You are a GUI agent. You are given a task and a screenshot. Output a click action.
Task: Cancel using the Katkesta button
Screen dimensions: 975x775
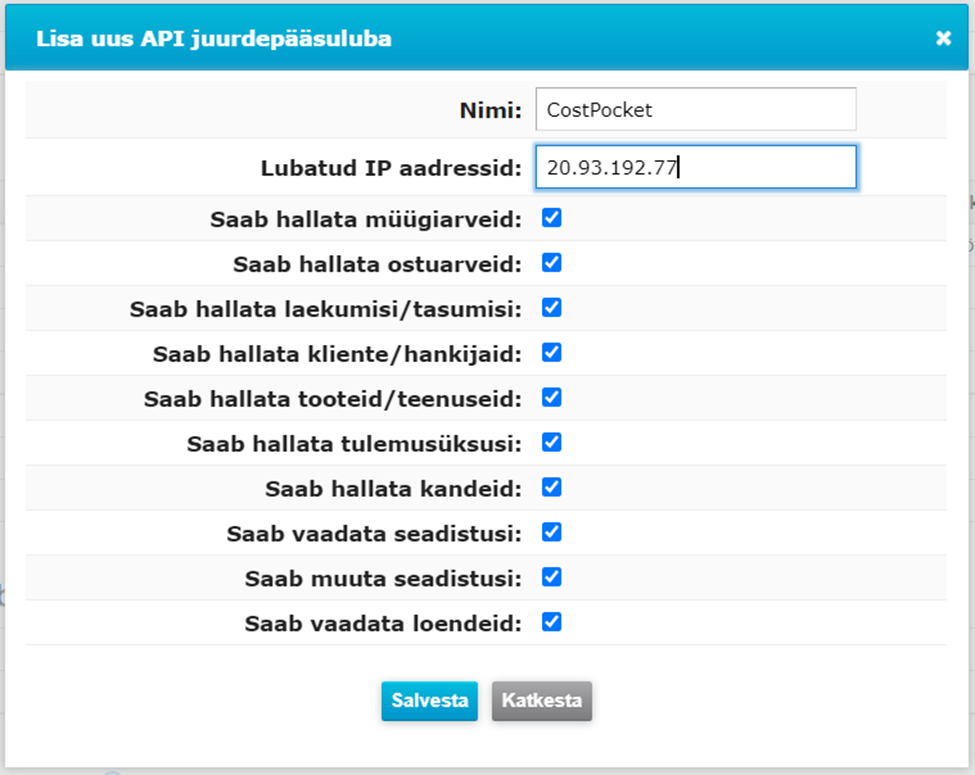542,701
